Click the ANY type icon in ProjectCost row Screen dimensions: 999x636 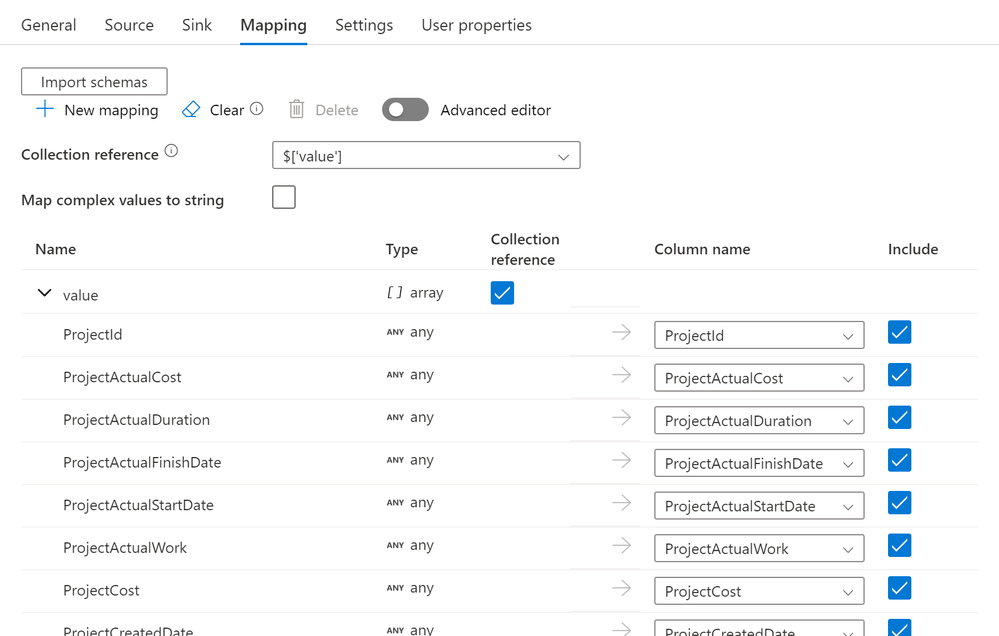(395, 588)
